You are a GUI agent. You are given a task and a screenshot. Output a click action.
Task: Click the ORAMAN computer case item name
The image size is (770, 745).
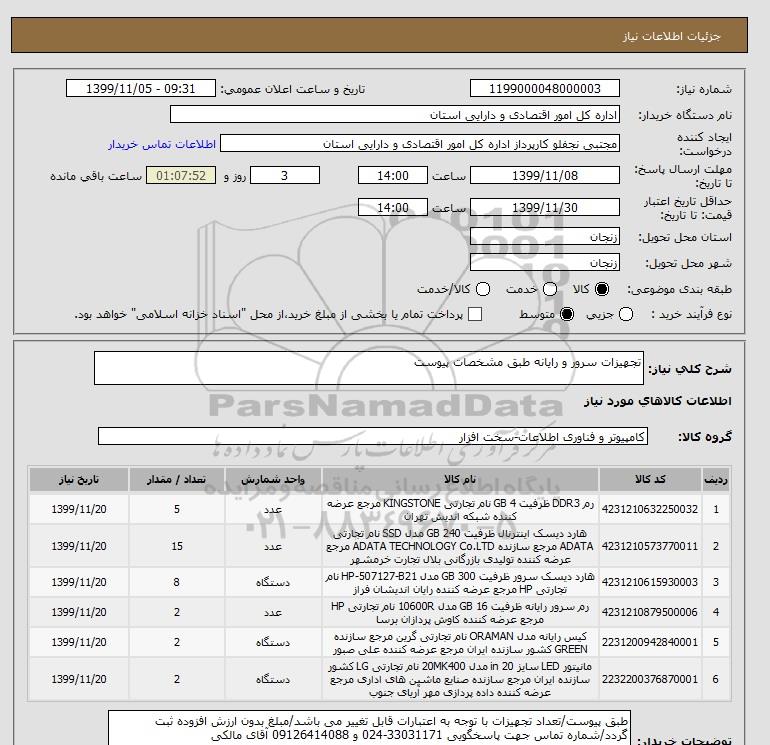click(x=460, y=643)
